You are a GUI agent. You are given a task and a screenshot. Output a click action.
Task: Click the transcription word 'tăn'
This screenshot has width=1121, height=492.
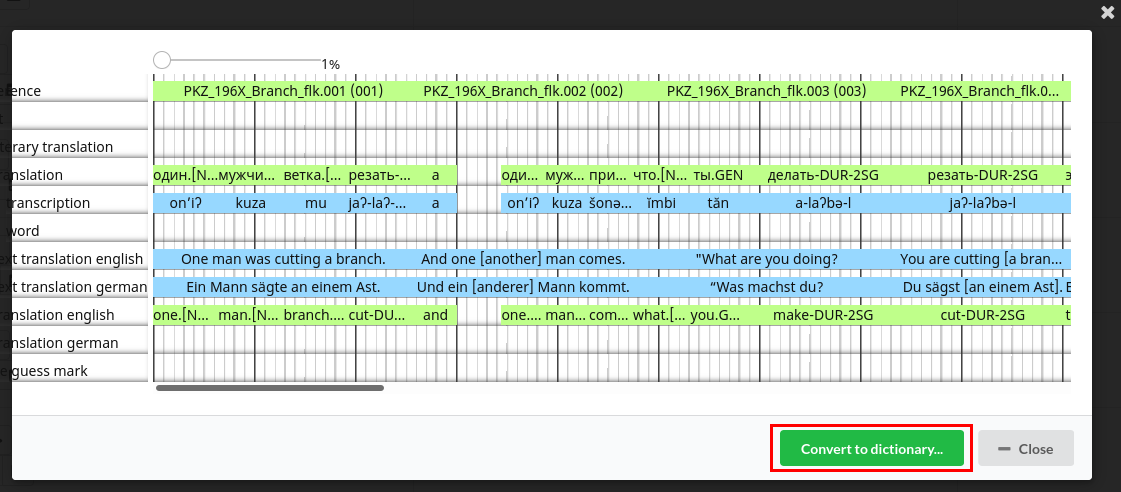point(718,203)
